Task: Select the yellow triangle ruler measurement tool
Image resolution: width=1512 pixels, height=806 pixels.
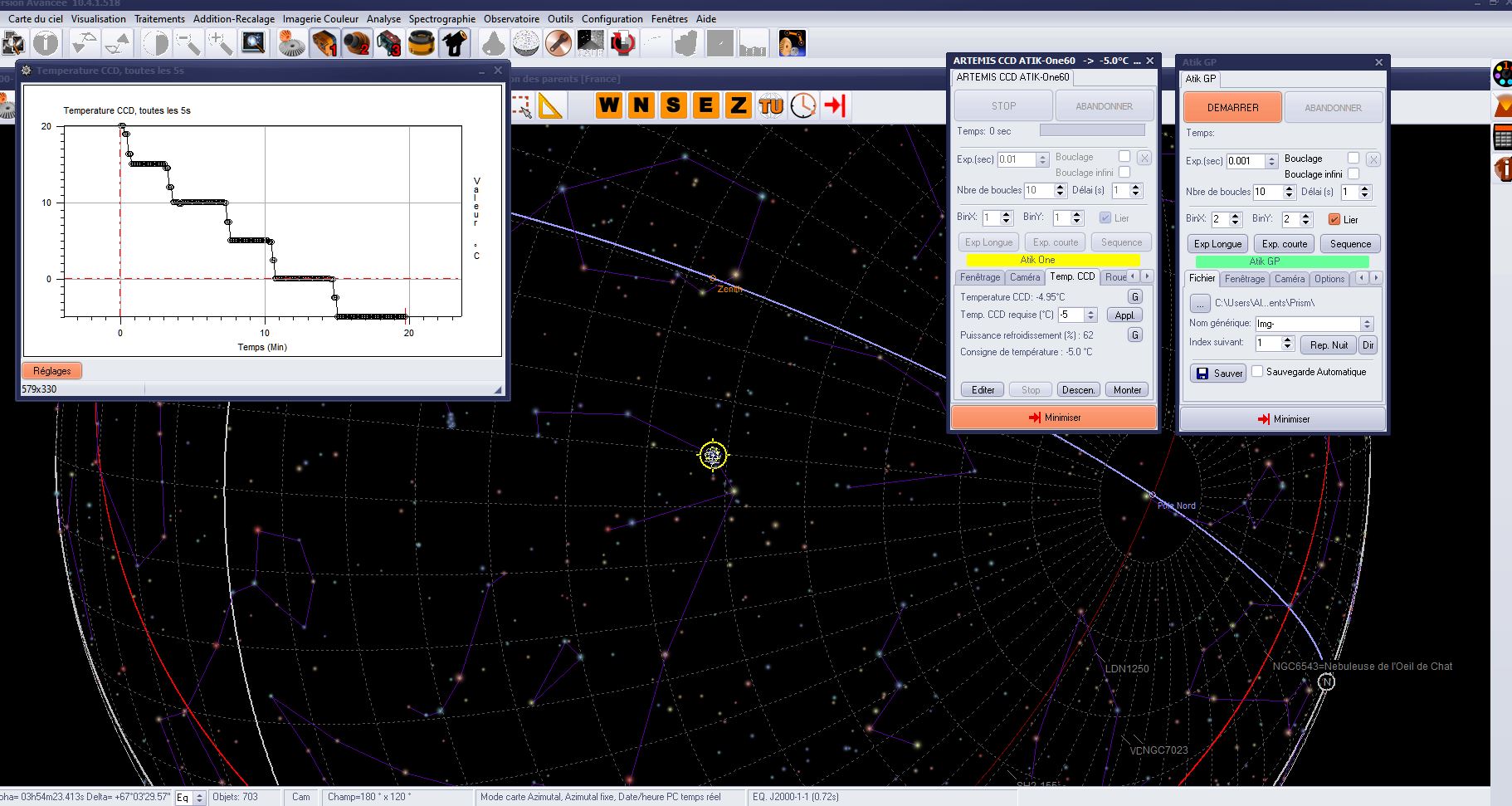Action: (550, 105)
